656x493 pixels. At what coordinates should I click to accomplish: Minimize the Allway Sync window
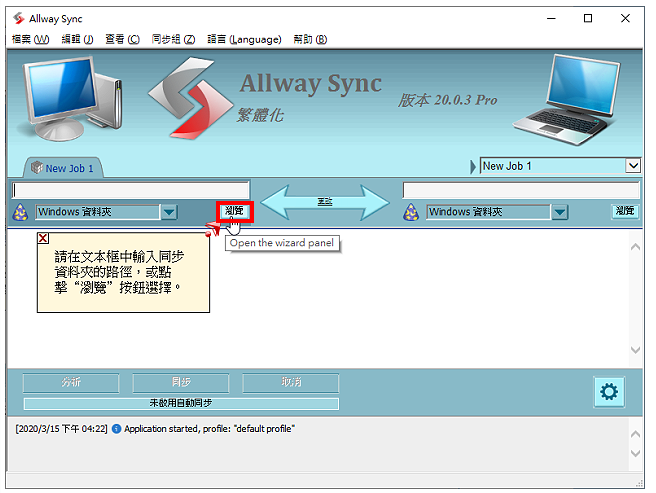[551, 18]
